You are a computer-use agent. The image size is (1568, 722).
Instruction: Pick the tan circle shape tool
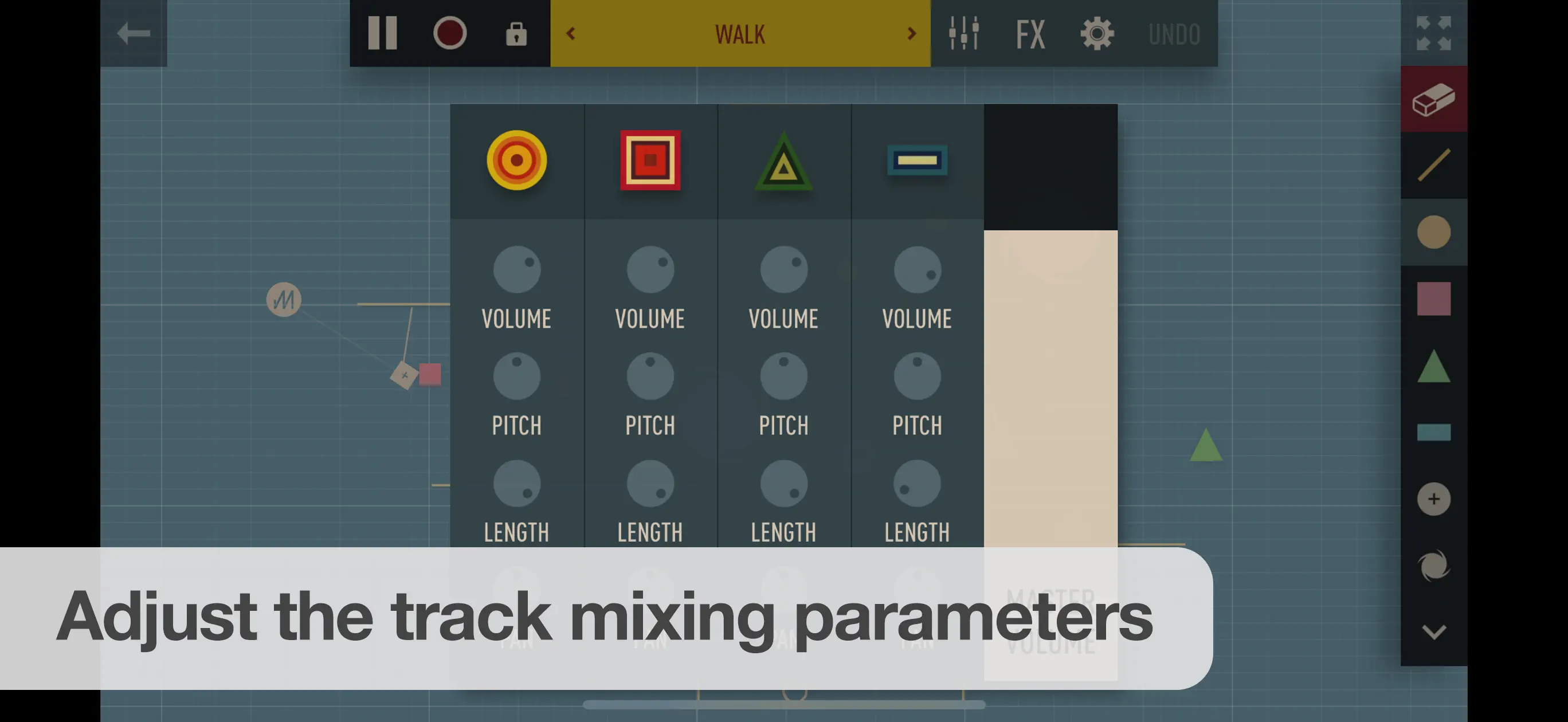tap(1433, 232)
